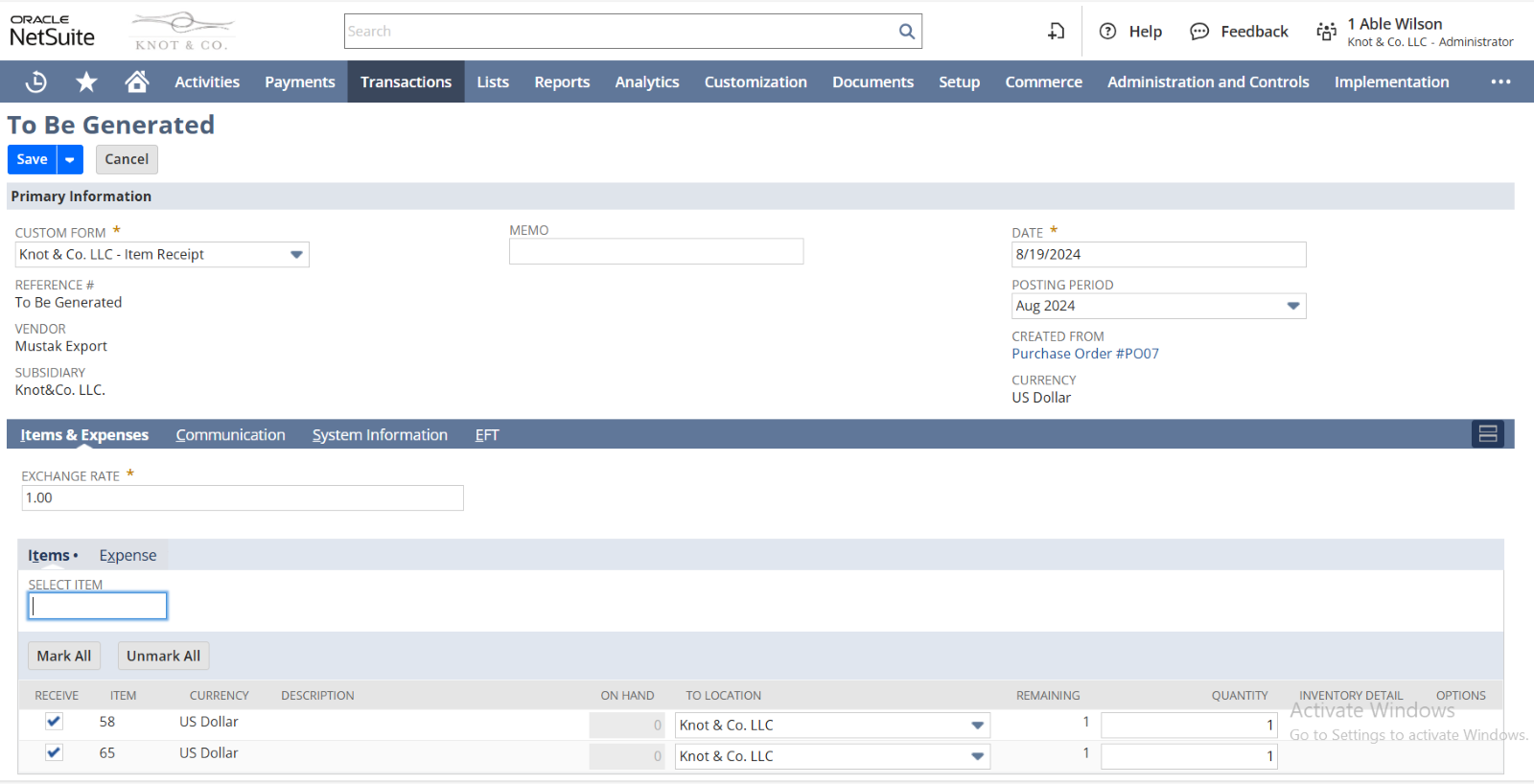
Task: Open the Transactions menu
Action: (406, 82)
